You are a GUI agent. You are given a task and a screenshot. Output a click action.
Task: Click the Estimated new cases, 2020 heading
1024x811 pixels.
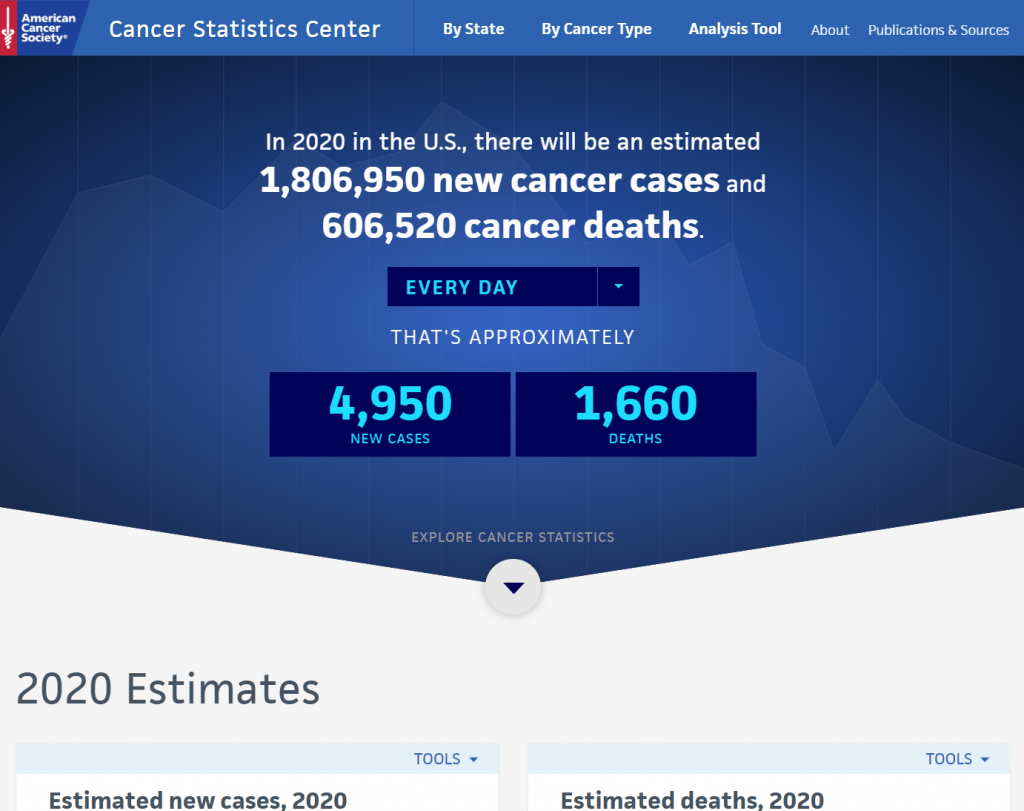[198, 800]
